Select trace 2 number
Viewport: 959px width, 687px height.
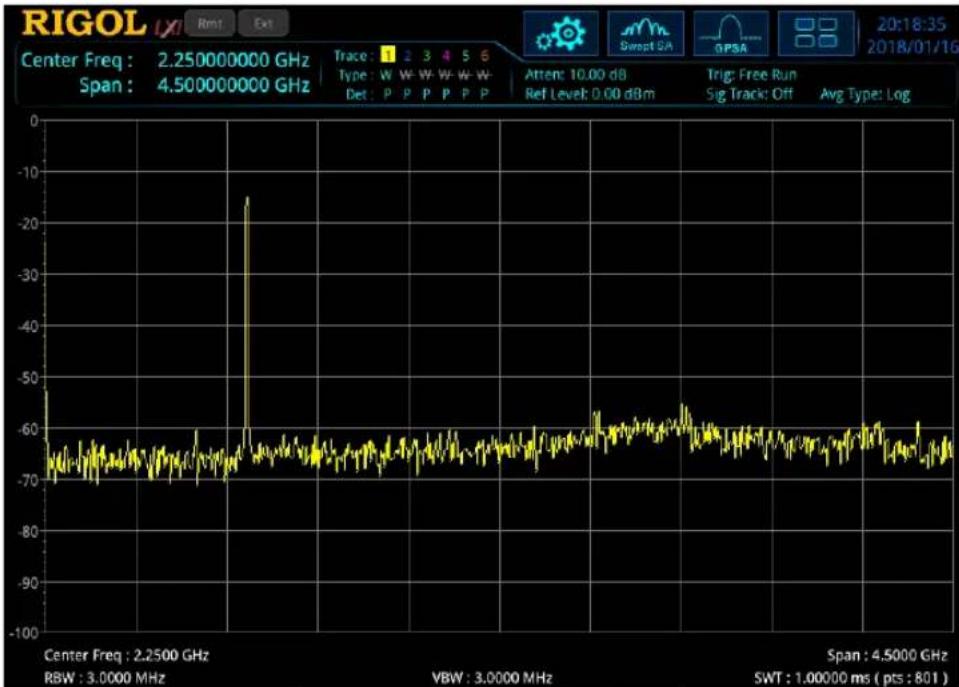(407, 56)
